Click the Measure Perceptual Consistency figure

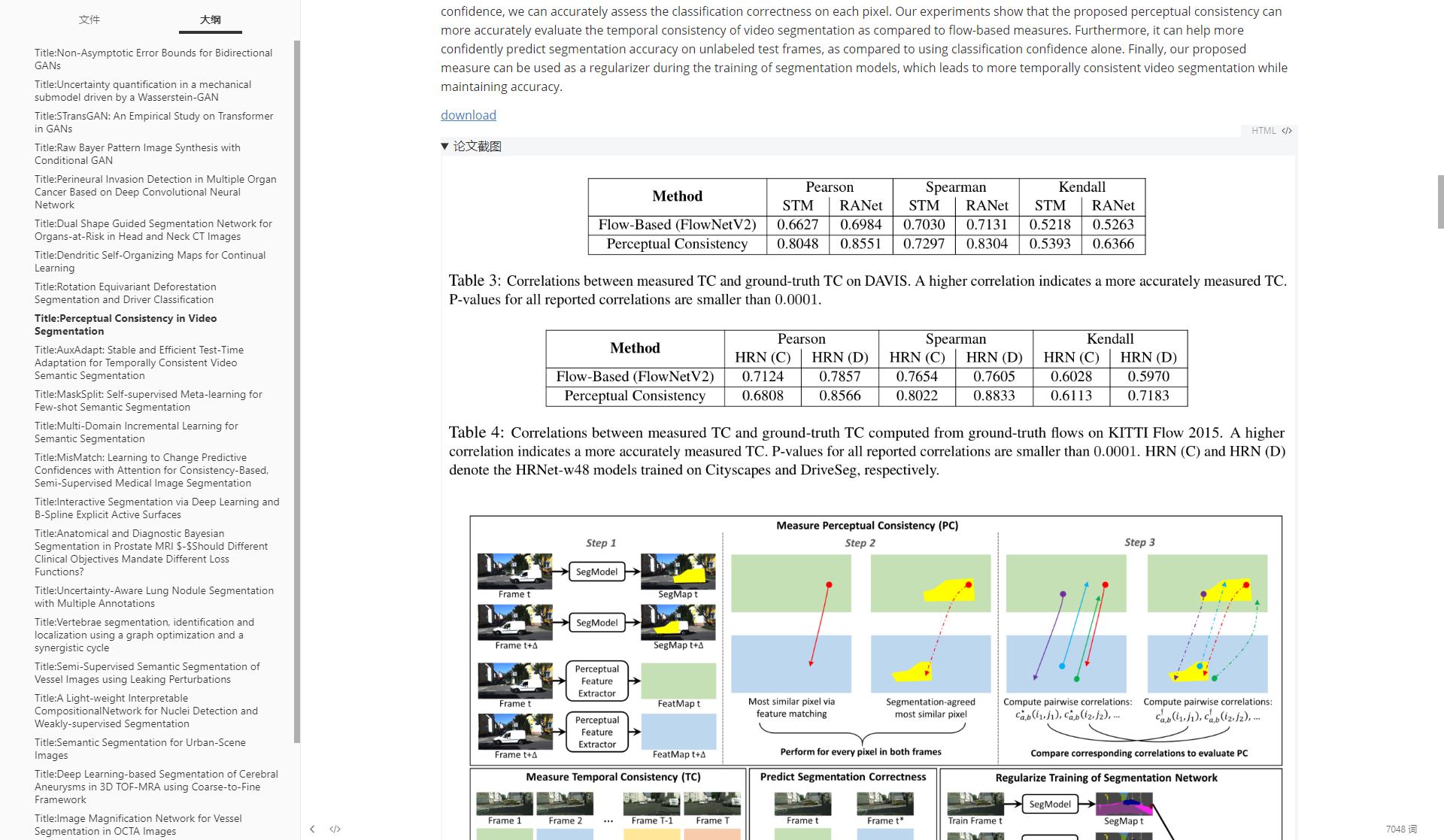tap(875, 639)
